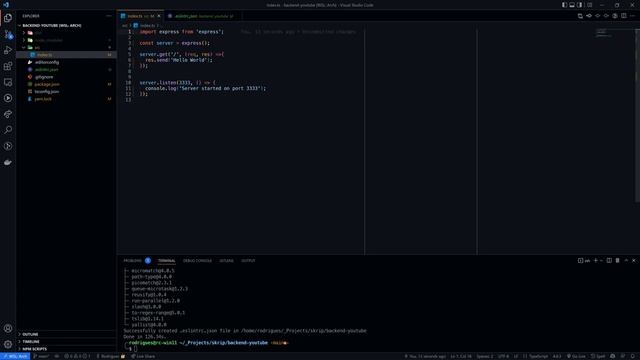Open the Docker view in activity bar
Viewport: 640px width, 360px height.
[x=8, y=162]
